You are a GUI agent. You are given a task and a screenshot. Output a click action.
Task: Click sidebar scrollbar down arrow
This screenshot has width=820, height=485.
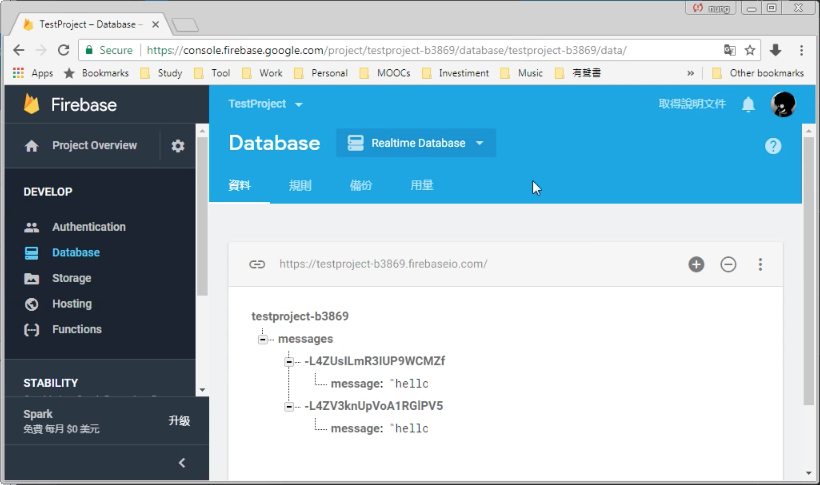tap(202, 390)
